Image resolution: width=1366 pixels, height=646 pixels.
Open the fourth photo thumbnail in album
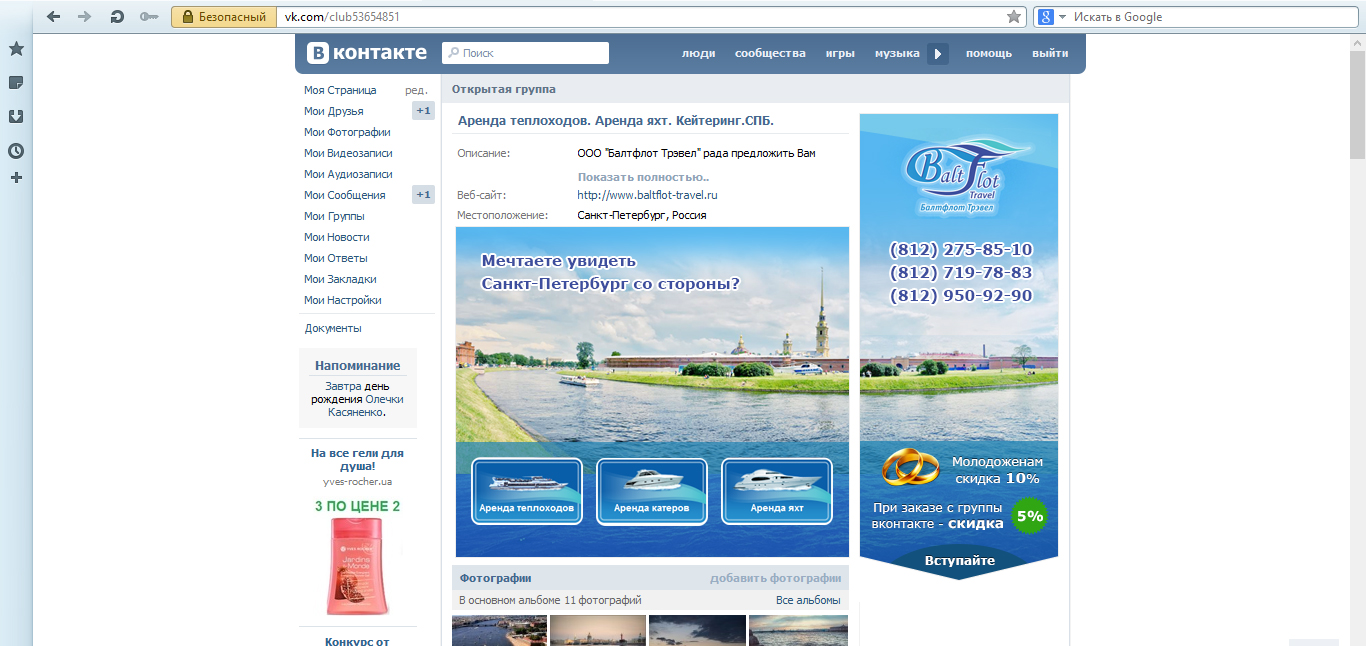(798, 630)
